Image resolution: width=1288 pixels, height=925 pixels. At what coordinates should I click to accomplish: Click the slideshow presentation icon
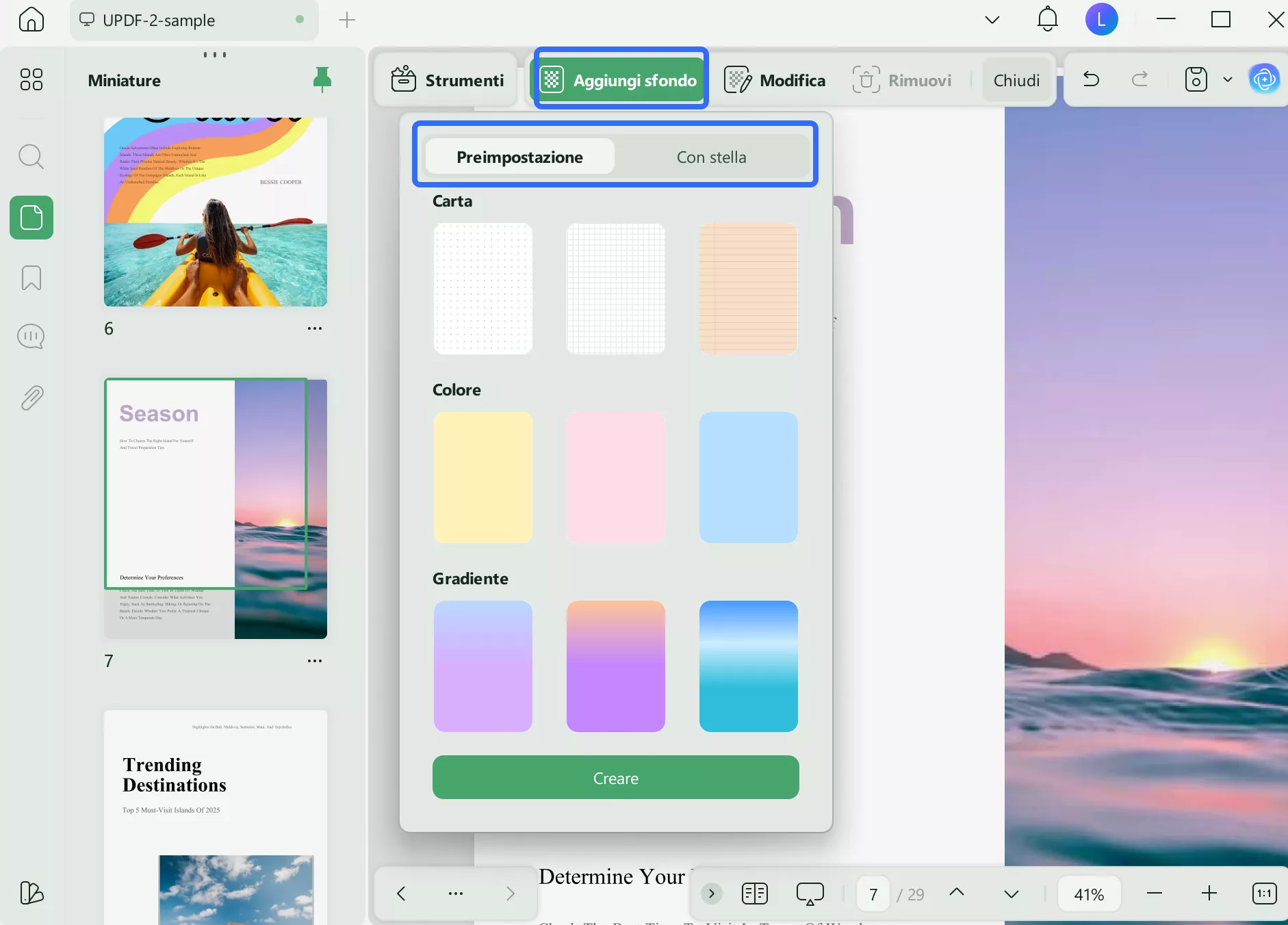tap(810, 894)
